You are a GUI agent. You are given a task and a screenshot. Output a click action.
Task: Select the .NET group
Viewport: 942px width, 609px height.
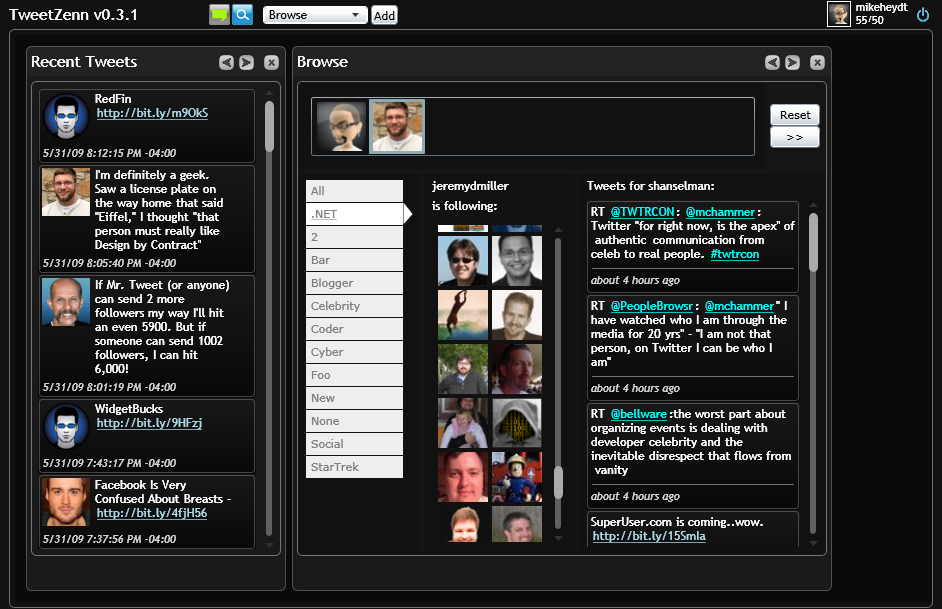click(x=354, y=214)
